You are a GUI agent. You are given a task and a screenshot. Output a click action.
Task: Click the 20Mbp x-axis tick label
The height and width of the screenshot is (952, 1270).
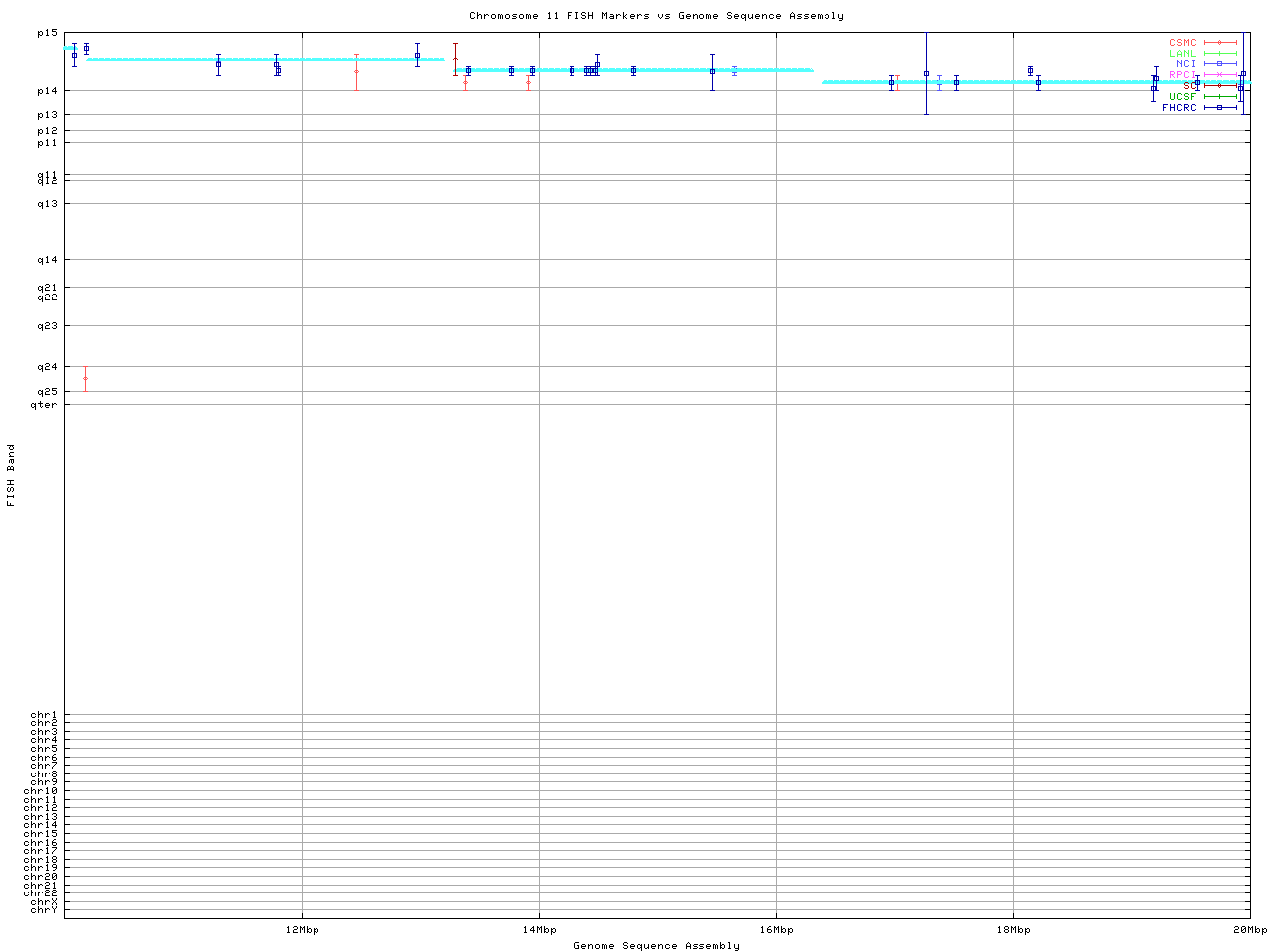pyautogui.click(x=1250, y=930)
